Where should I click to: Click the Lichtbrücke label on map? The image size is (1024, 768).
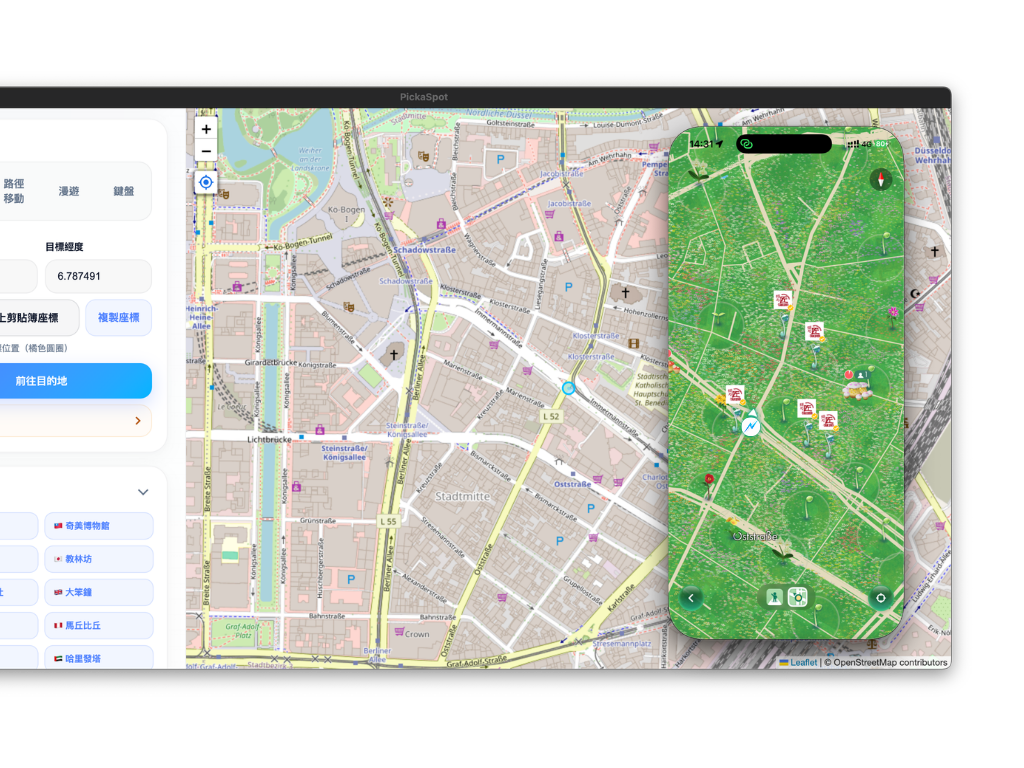269,440
